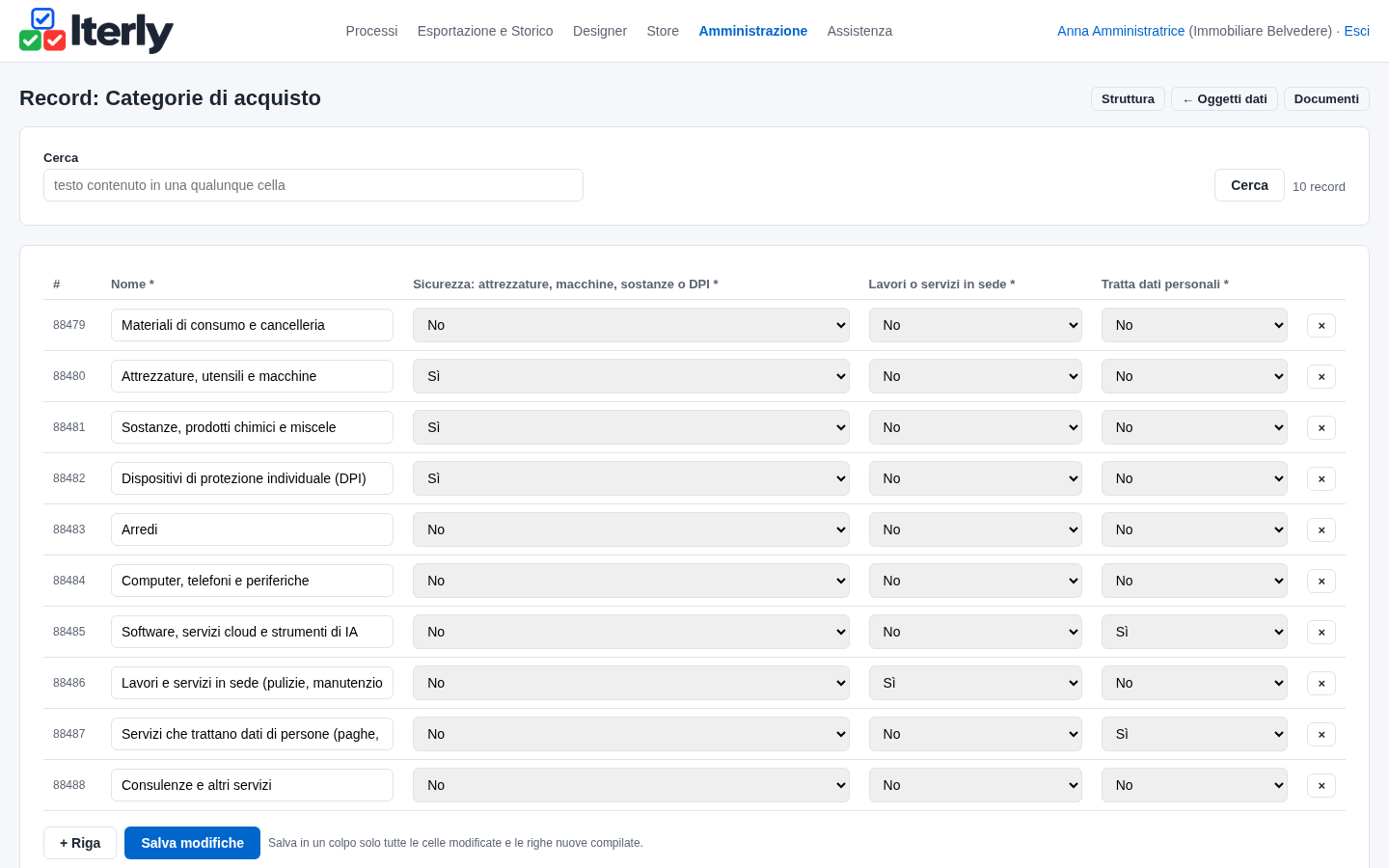The height and width of the screenshot is (868, 1389).
Task: Open Sicurezza dropdown for Dispositivi di protezione row
Action: [631, 478]
